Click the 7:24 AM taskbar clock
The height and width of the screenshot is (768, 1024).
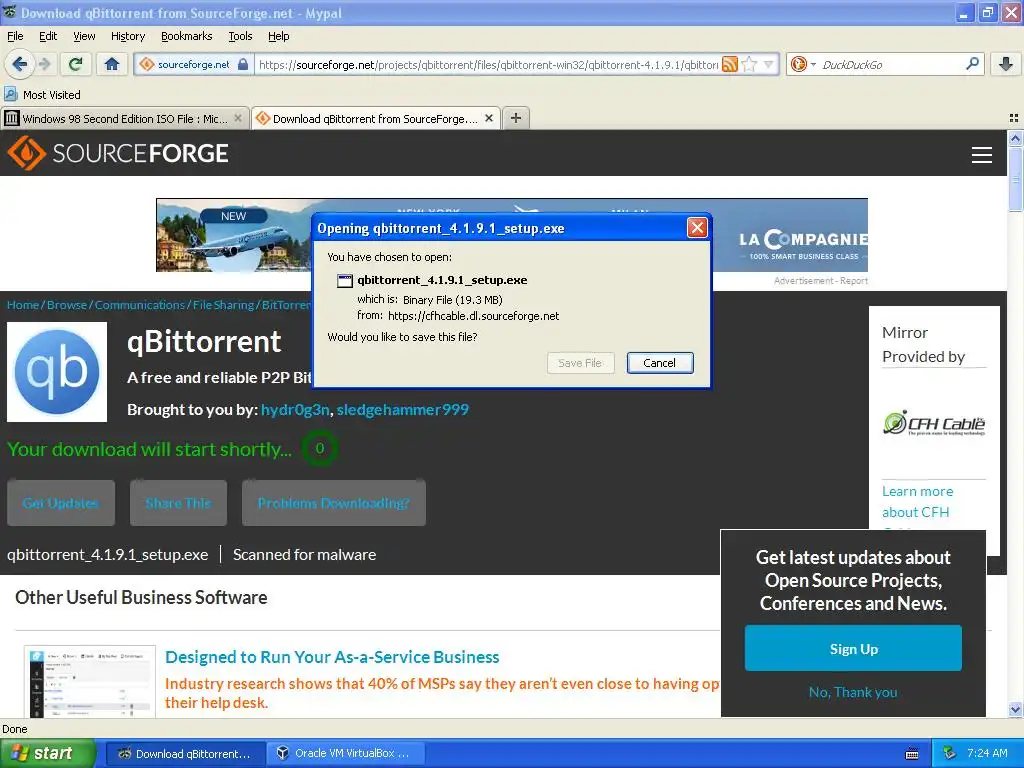tap(987, 753)
